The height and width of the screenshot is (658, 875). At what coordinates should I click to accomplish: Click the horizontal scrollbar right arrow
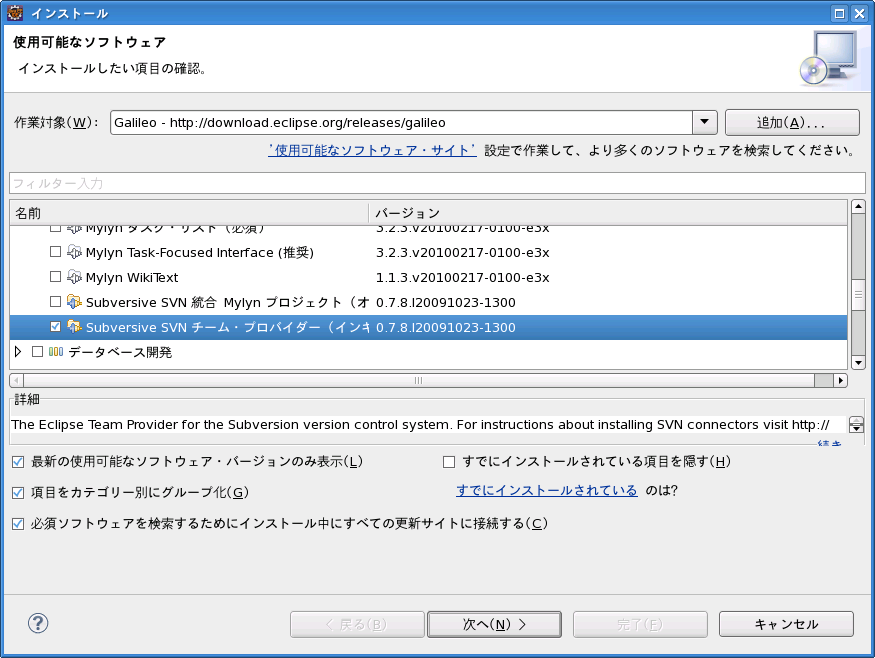click(x=840, y=381)
